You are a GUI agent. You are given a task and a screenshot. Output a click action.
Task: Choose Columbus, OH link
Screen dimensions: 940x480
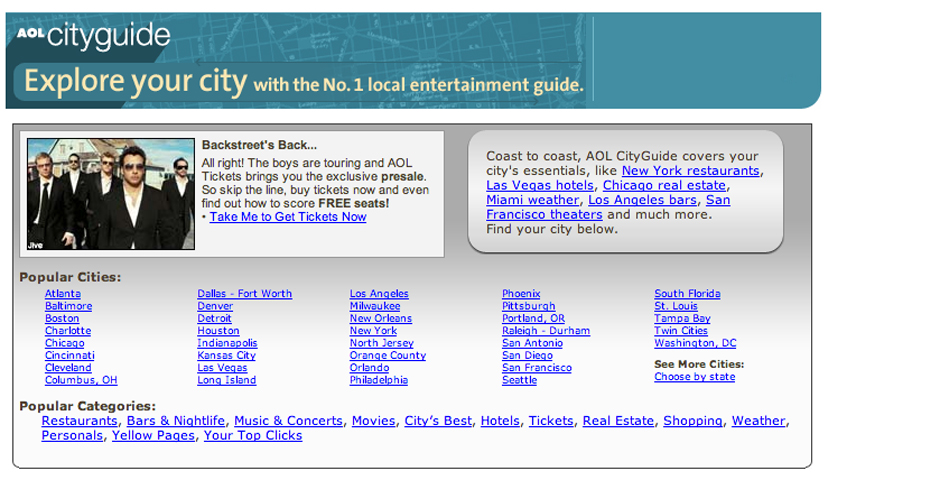point(81,381)
